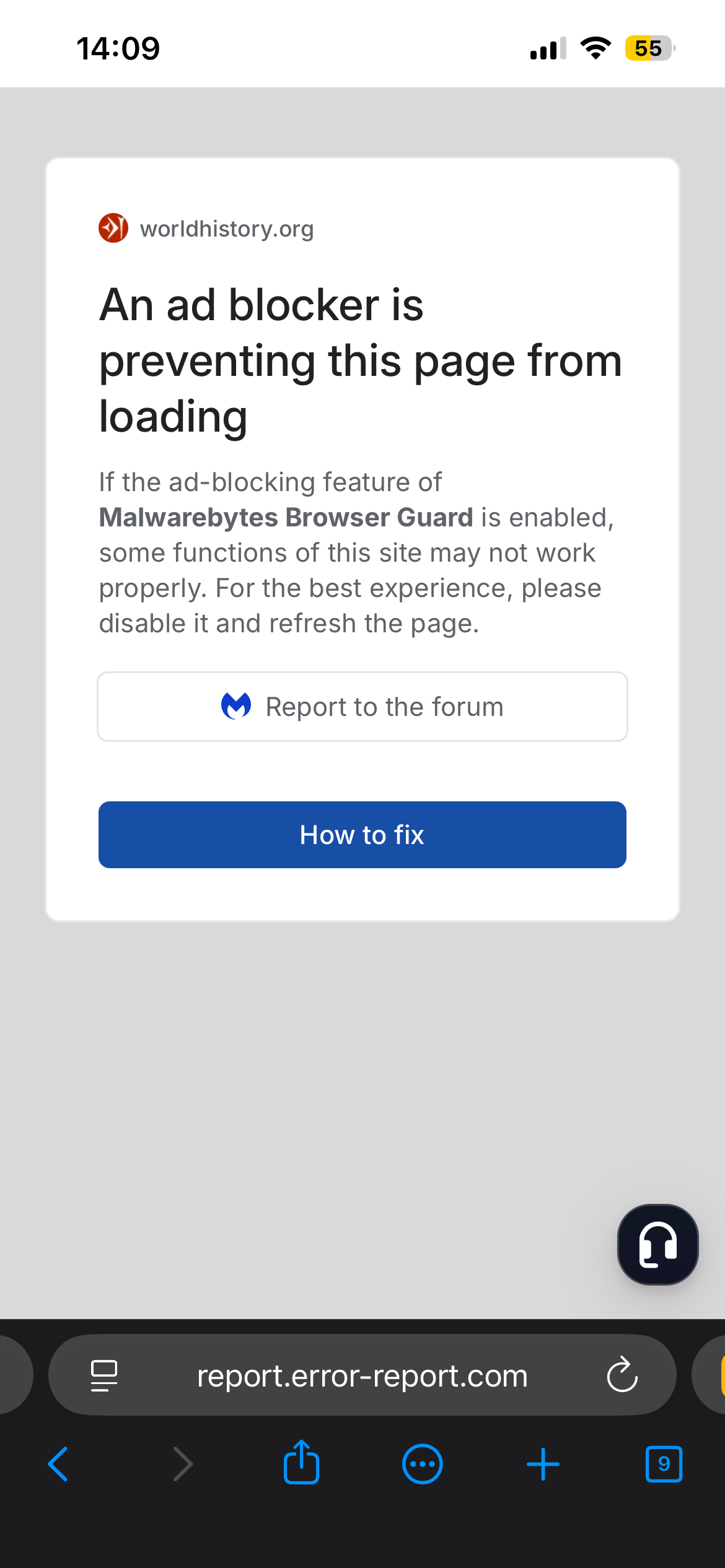Open the more options ellipsis menu
Screen dimensions: 725x1568
coord(423,1464)
